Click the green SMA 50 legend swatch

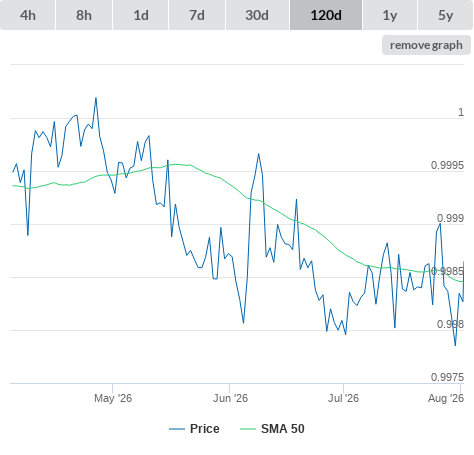point(248,429)
